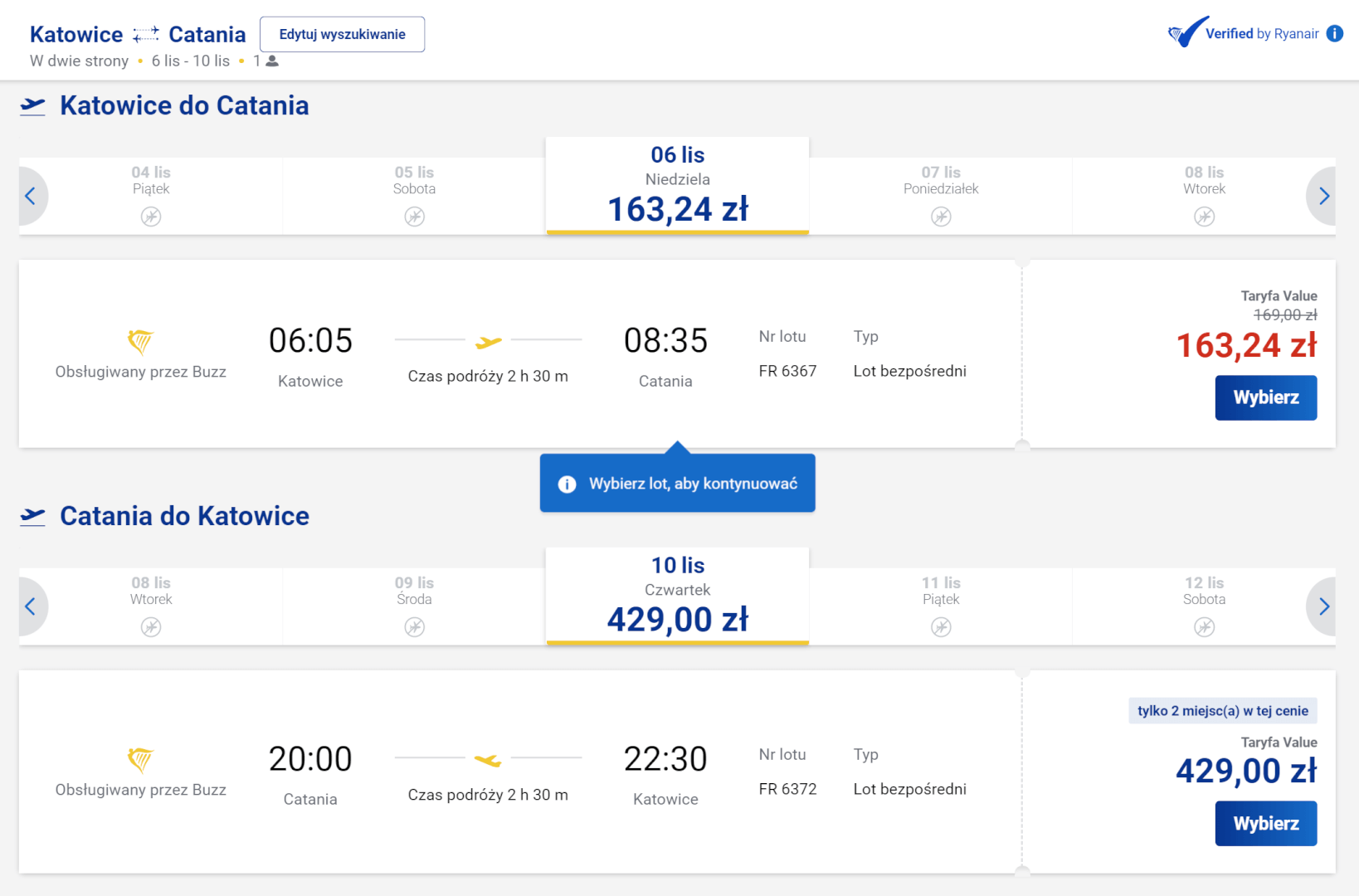
Task: Click the 22:30 arrival time
Action: pos(665,759)
